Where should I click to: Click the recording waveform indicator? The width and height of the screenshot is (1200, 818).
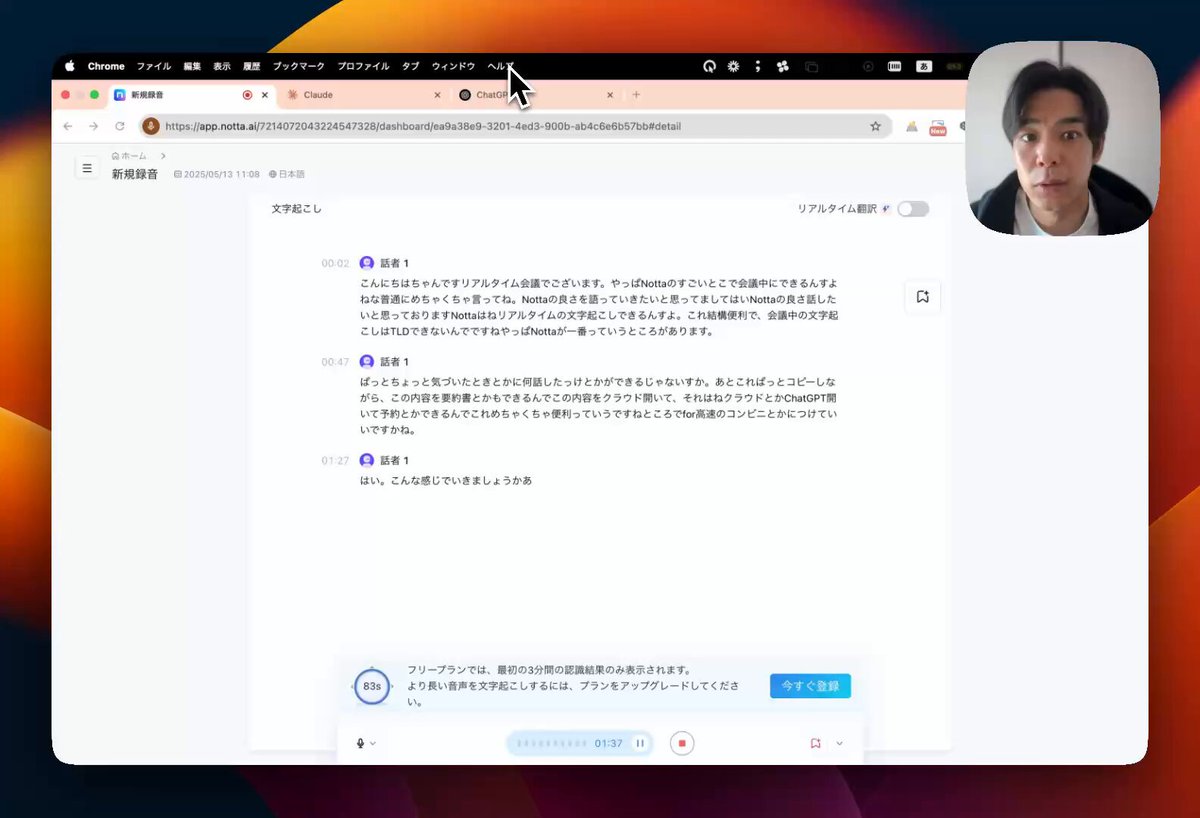[x=552, y=743]
